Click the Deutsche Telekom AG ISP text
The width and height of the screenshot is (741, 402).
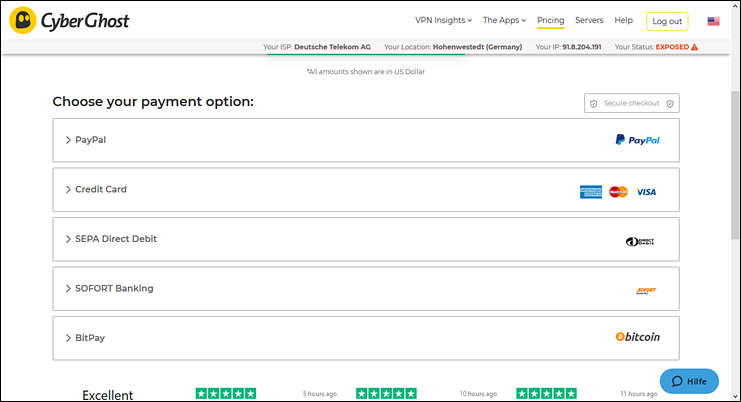point(332,47)
